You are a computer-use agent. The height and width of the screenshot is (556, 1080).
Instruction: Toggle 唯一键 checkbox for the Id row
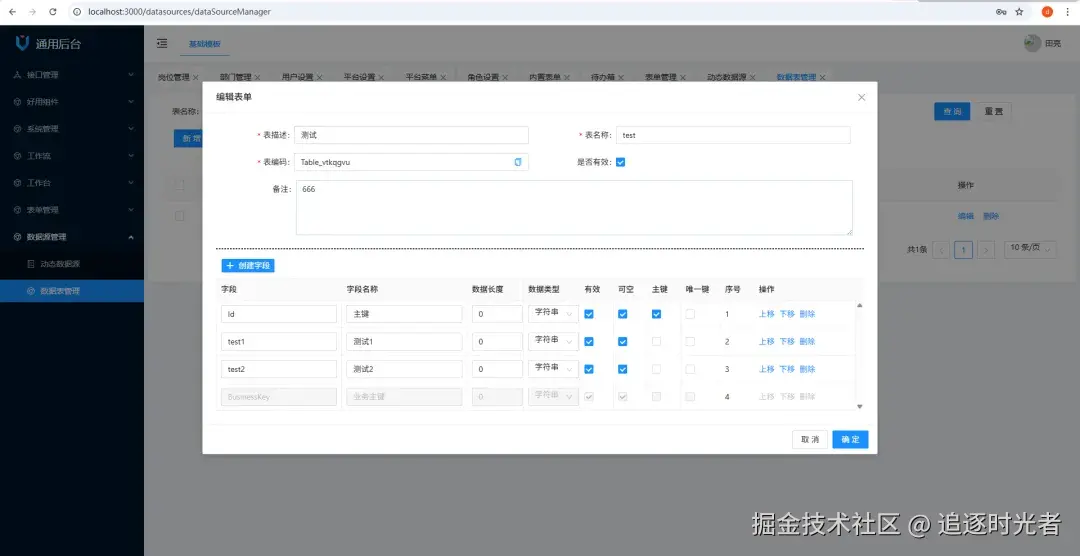pos(690,314)
